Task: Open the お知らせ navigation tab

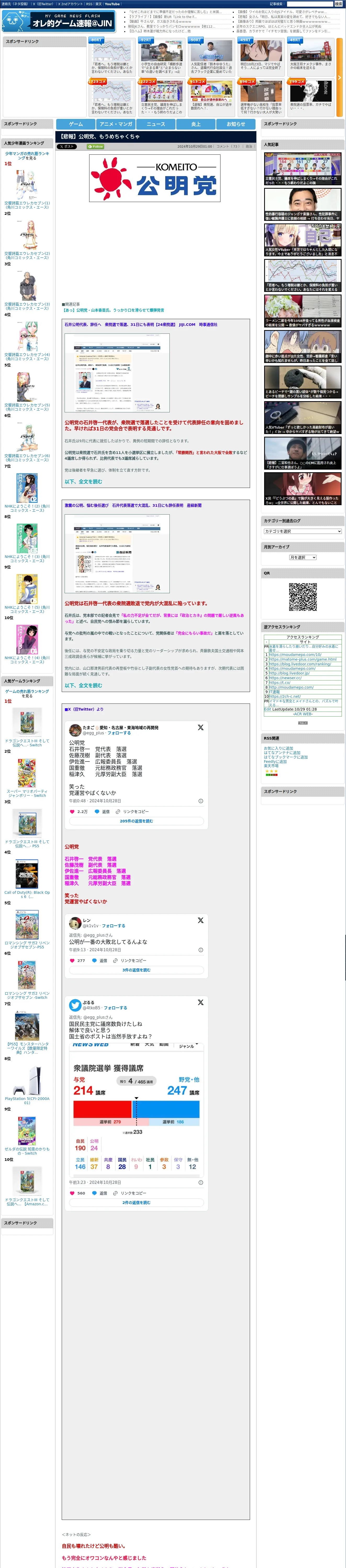Action: click(x=236, y=124)
